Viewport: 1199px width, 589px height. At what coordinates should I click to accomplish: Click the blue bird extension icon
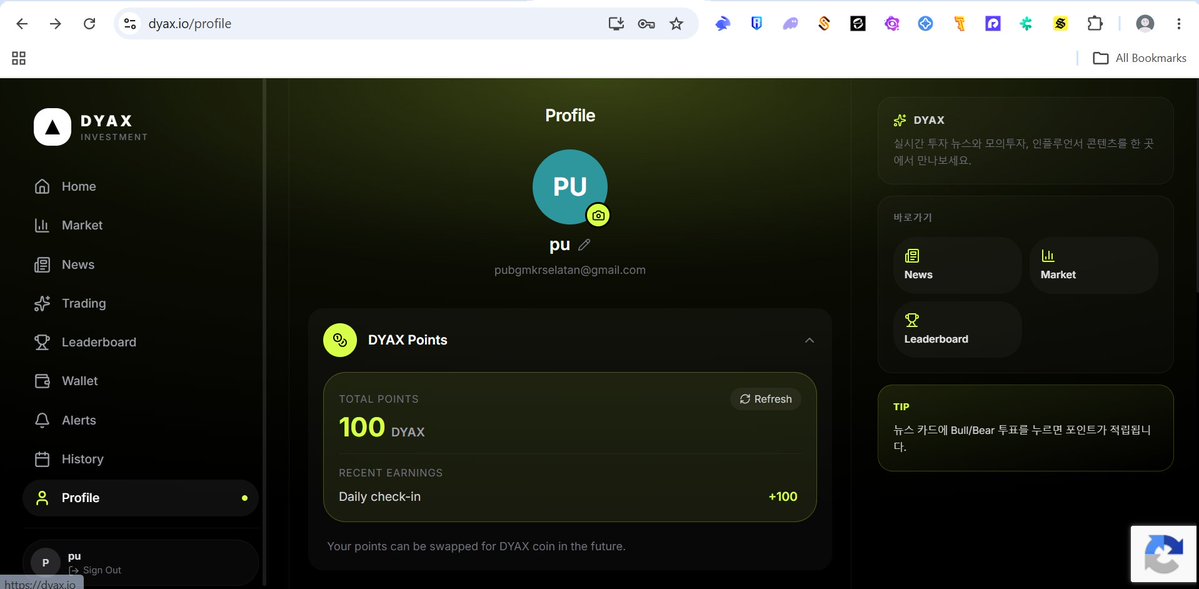click(723, 24)
